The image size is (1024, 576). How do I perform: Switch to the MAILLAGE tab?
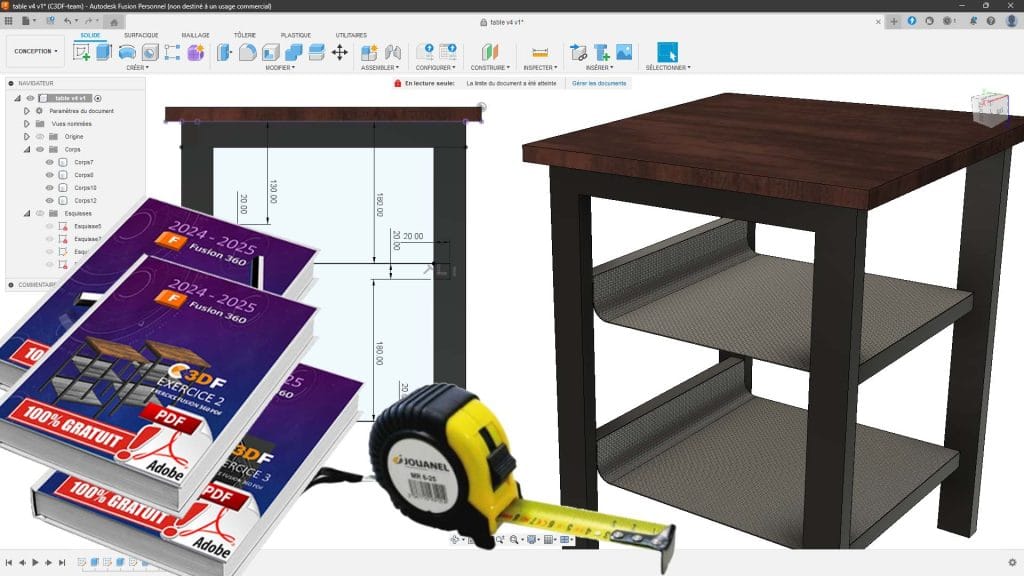(x=195, y=35)
